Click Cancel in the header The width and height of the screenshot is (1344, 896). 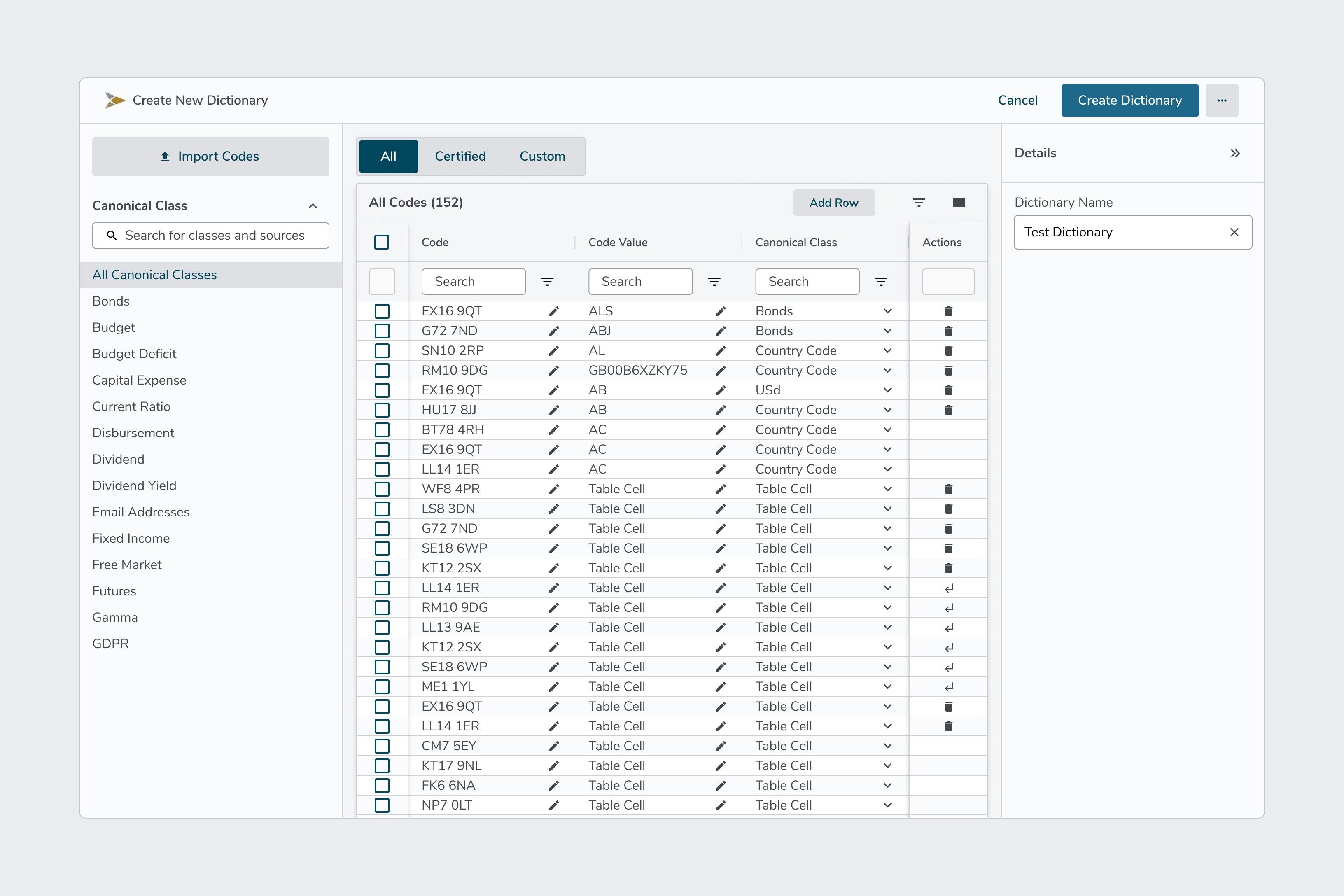coord(1018,100)
